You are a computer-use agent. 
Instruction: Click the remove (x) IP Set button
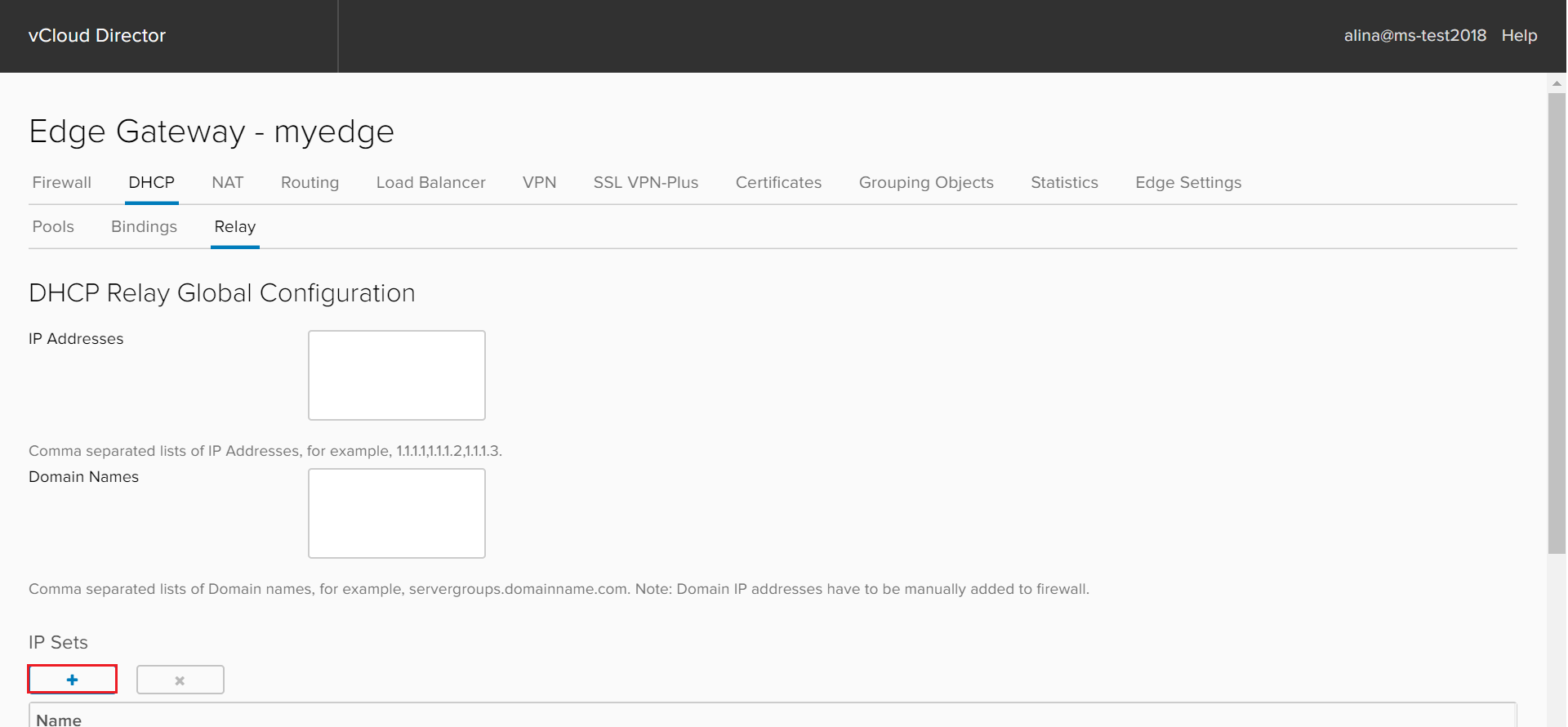point(180,680)
